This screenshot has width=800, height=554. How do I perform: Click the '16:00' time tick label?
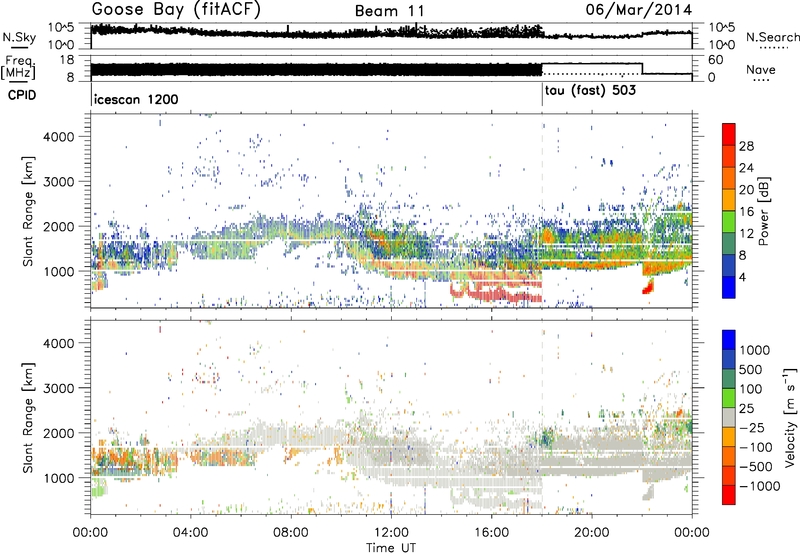[x=491, y=533]
